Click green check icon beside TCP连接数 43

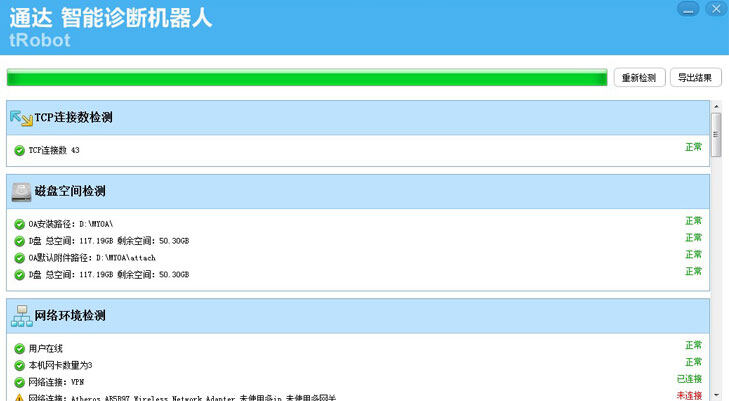[x=20, y=151]
